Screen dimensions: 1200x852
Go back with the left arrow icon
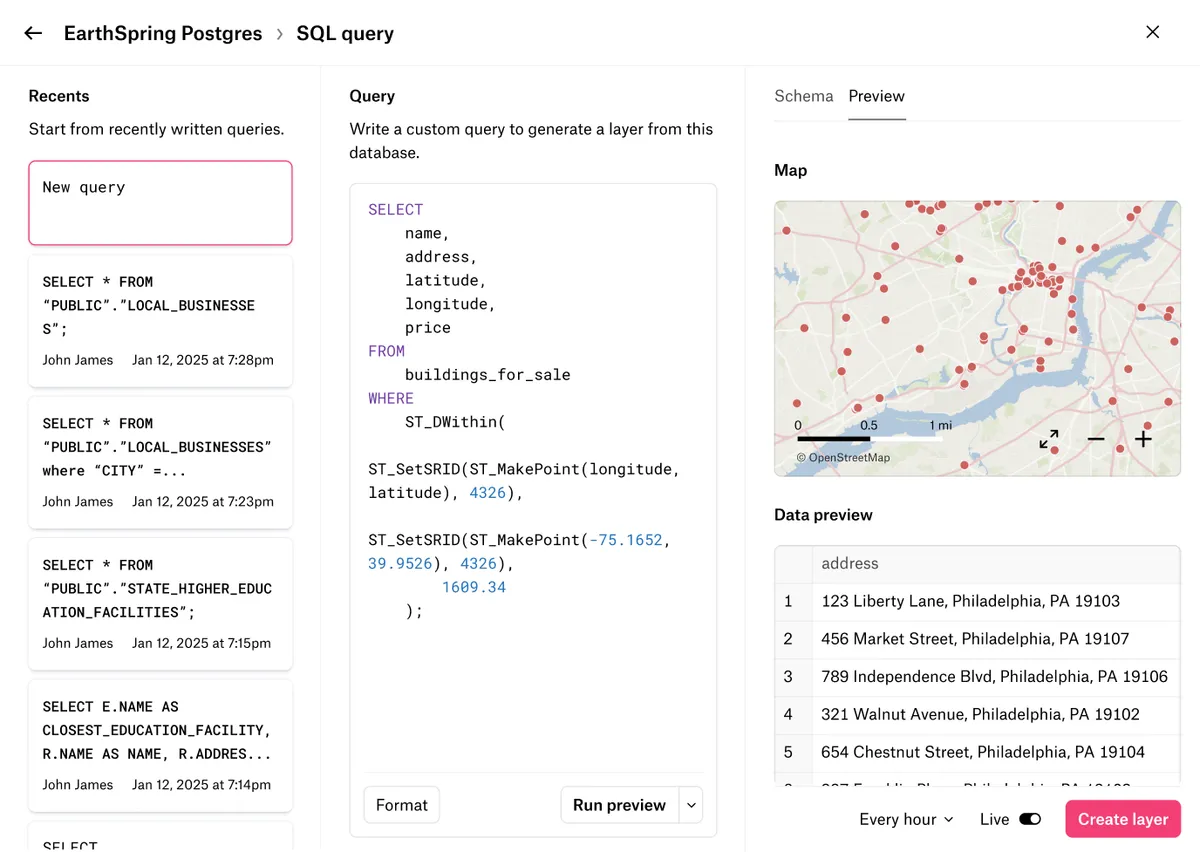pos(33,33)
